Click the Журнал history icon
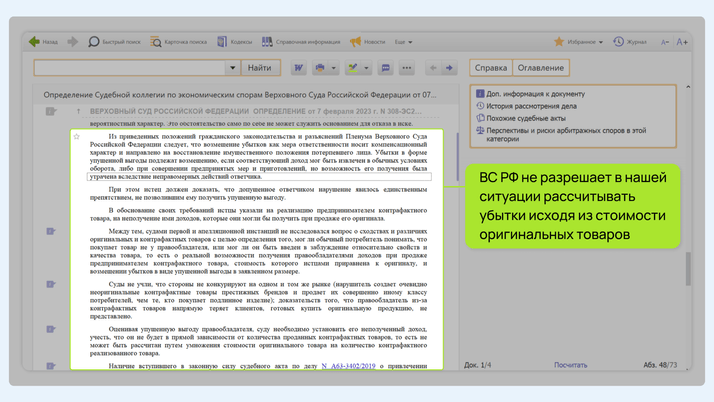Image resolution: width=714 pixels, height=402 pixels. tap(630, 42)
